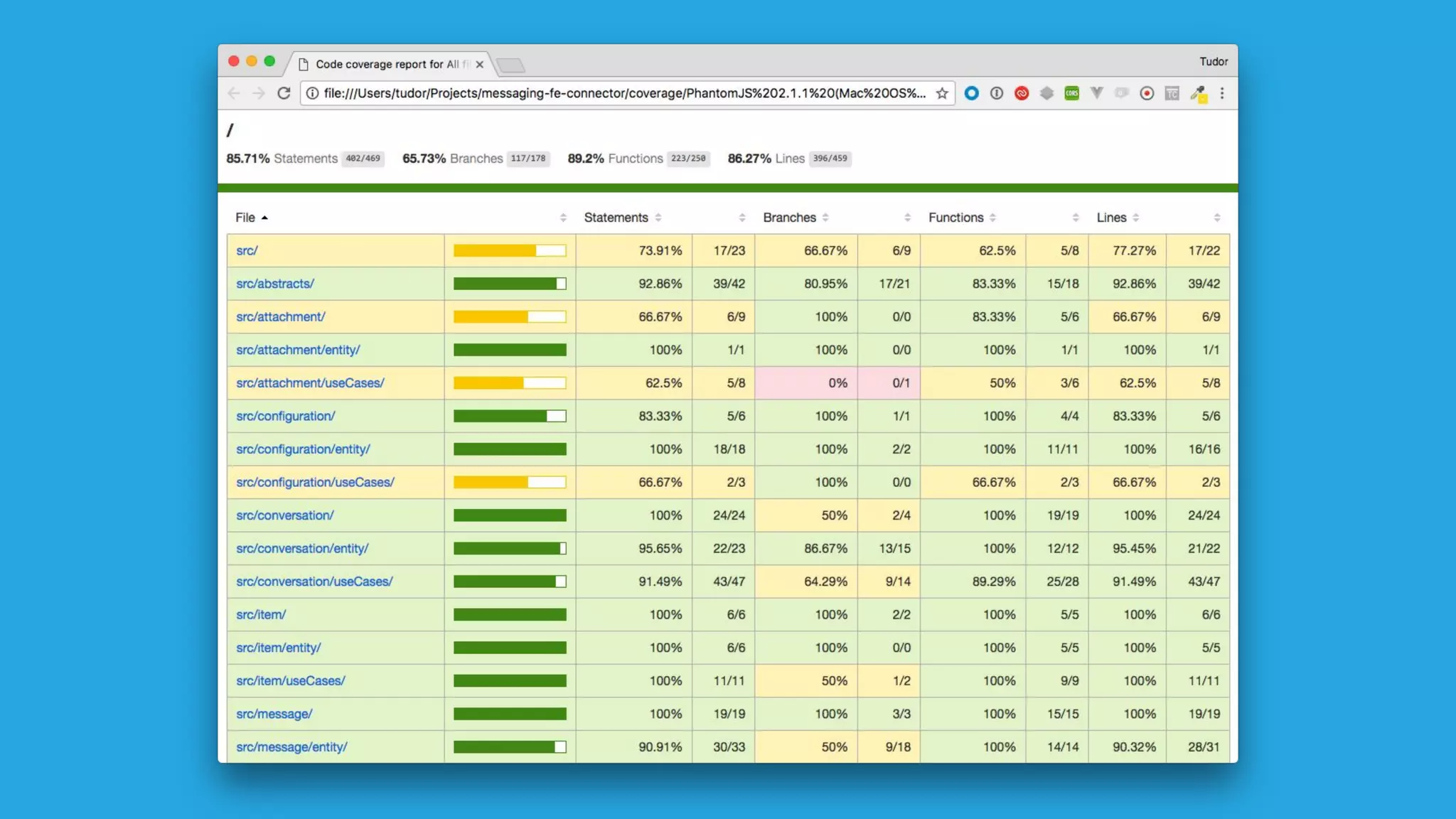The height and width of the screenshot is (819, 1456).
Task: Open the Chrome three-dot menu
Action: click(1222, 93)
